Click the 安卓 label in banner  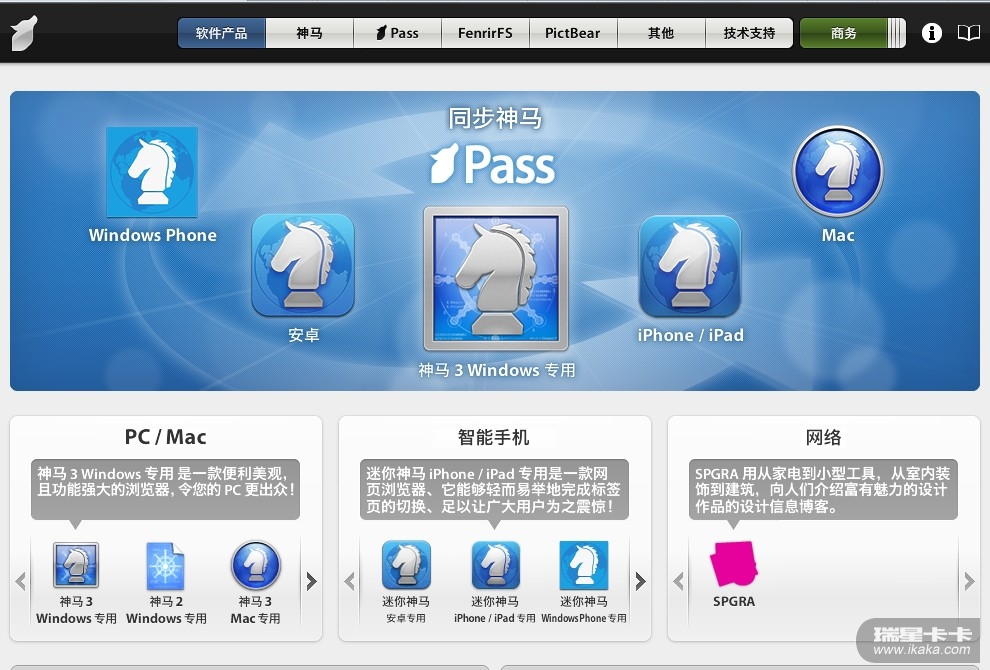point(304,335)
